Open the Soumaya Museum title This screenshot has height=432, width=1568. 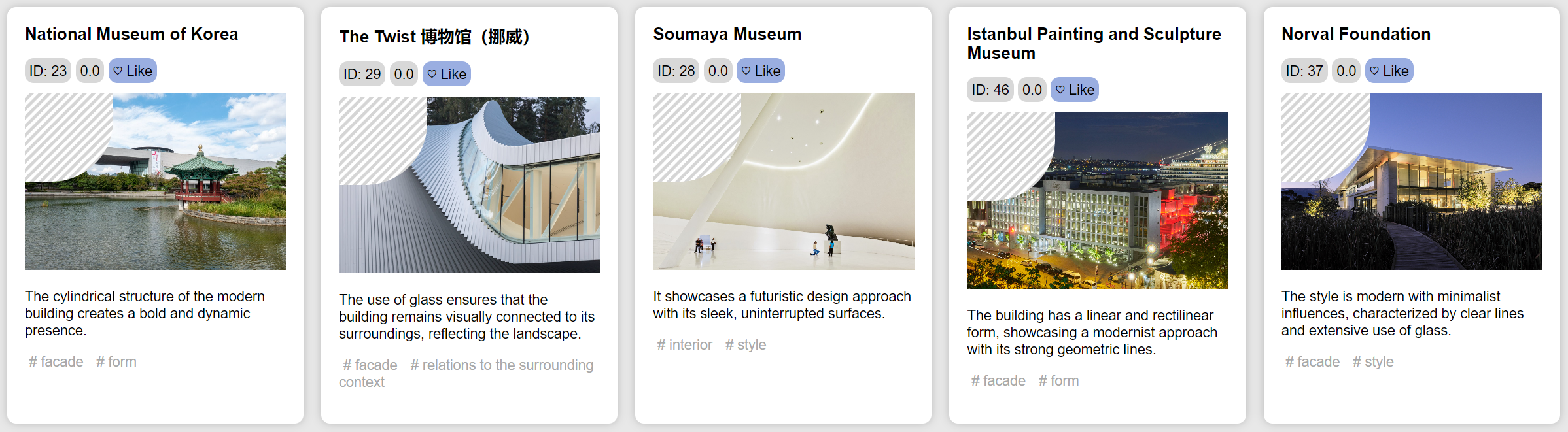point(727,34)
